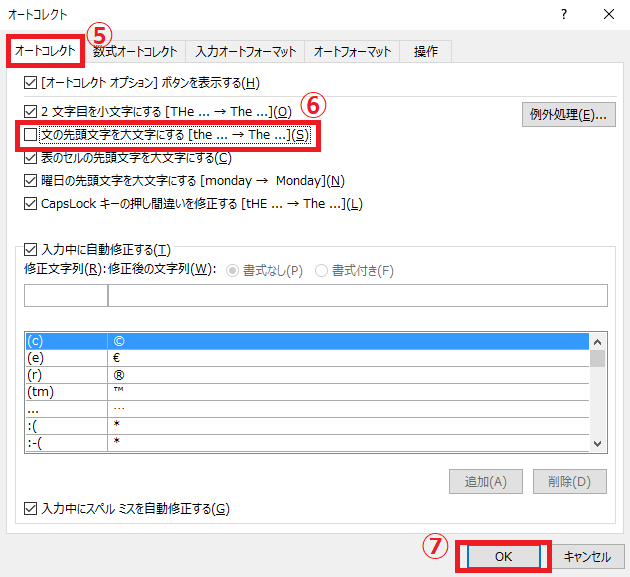The width and height of the screenshot is (630, 577).
Task: Switch to the オートコレクト tab
Action: click(x=45, y=51)
